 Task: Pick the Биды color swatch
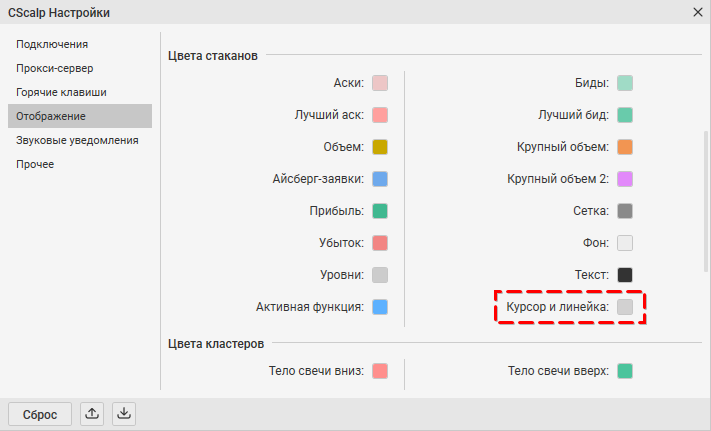click(x=625, y=83)
